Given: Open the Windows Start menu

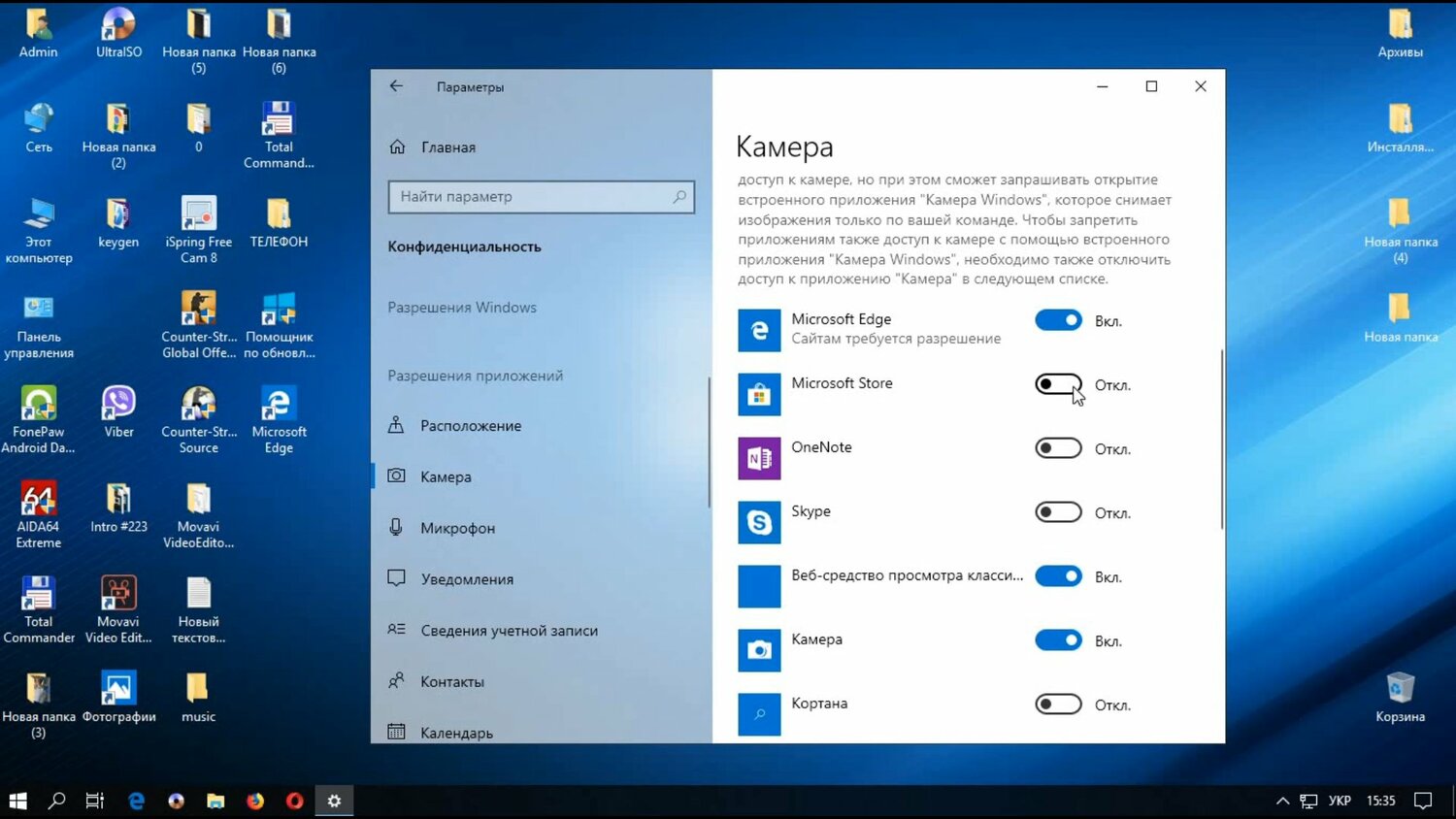Looking at the screenshot, I should point(17,801).
